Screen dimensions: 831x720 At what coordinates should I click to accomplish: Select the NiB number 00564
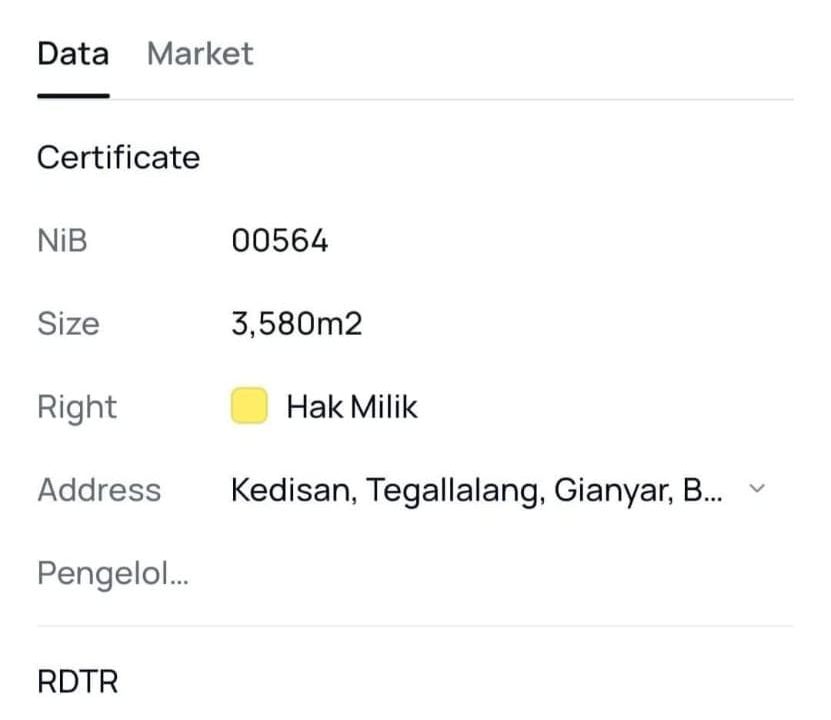tap(279, 241)
